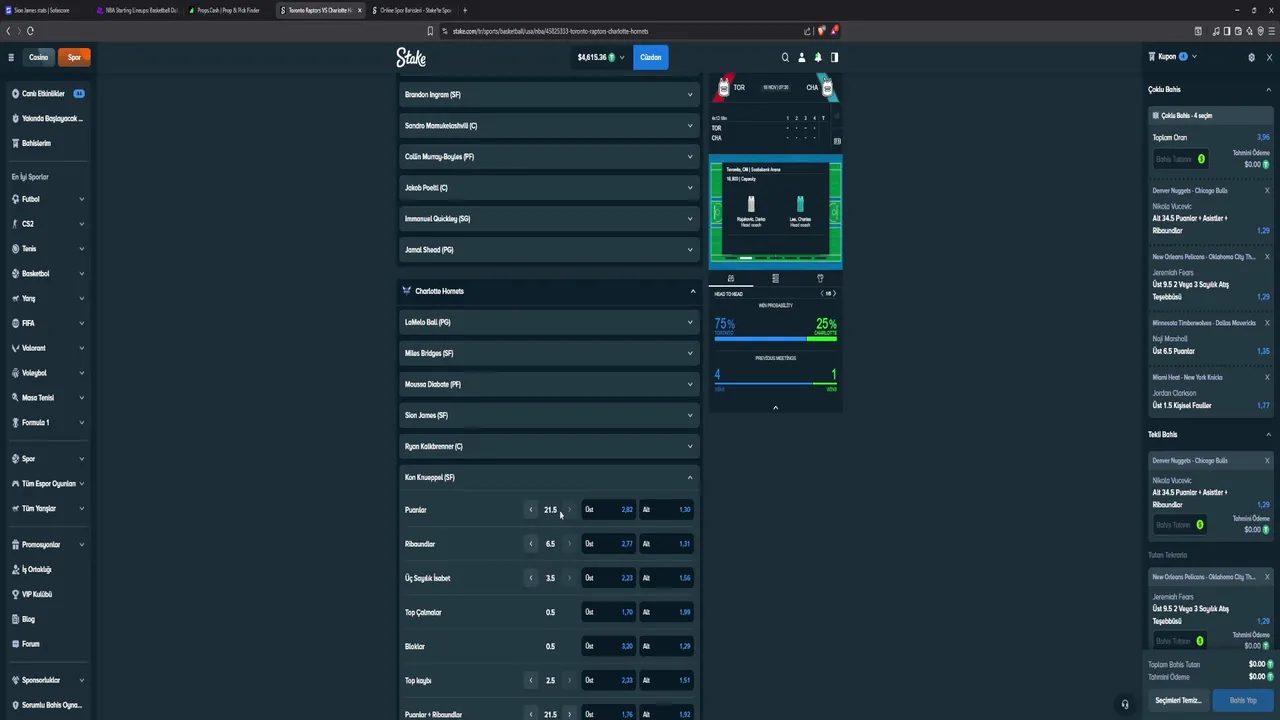1280x720 pixels.
Task: Expand Sion James (SF) props
Action: pyautogui.click(x=549, y=415)
